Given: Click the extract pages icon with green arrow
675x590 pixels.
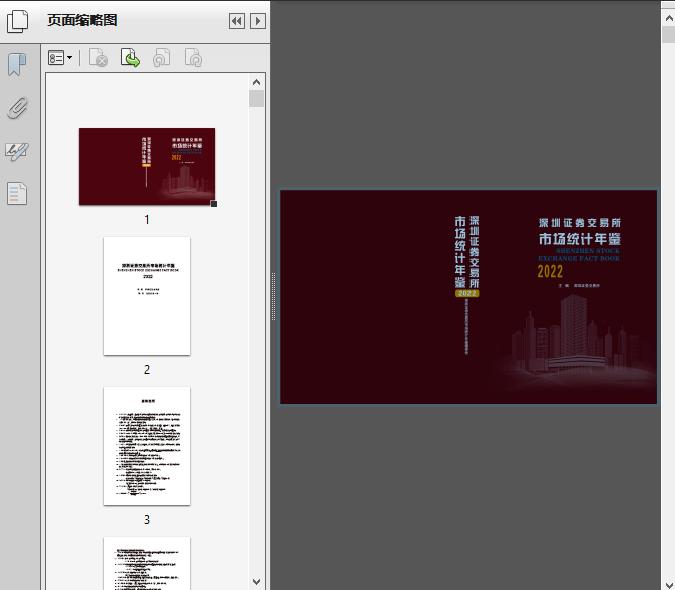Looking at the screenshot, I should point(130,58).
